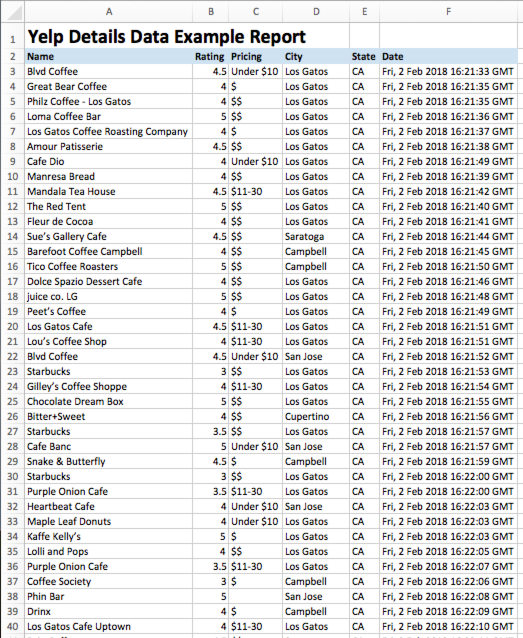This screenshot has height=638, width=523.
Task: Select the 'Manresa Bread' cell
Action: (x=109, y=177)
